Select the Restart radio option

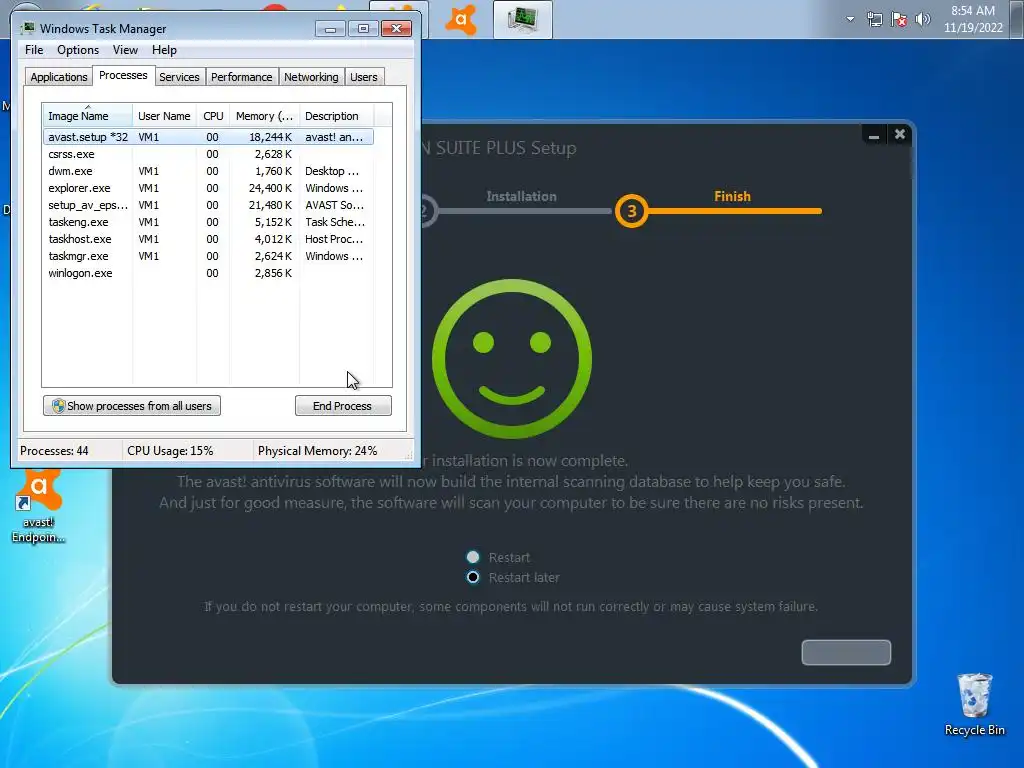pyautogui.click(x=473, y=557)
